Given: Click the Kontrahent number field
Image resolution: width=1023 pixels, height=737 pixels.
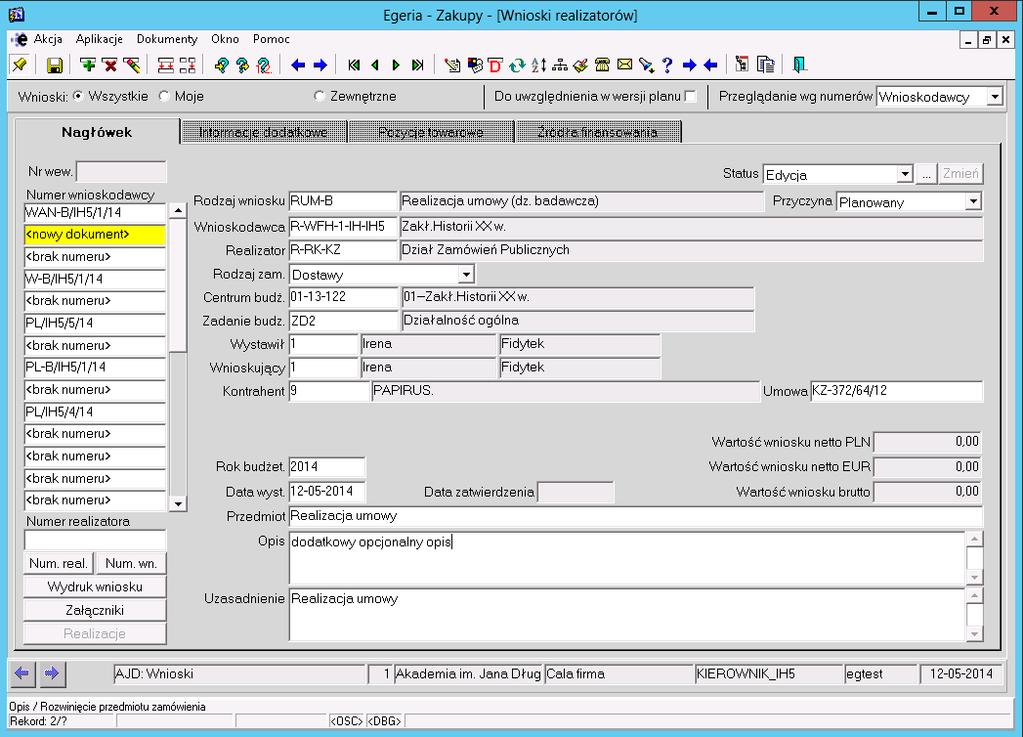Looking at the screenshot, I should (x=329, y=391).
